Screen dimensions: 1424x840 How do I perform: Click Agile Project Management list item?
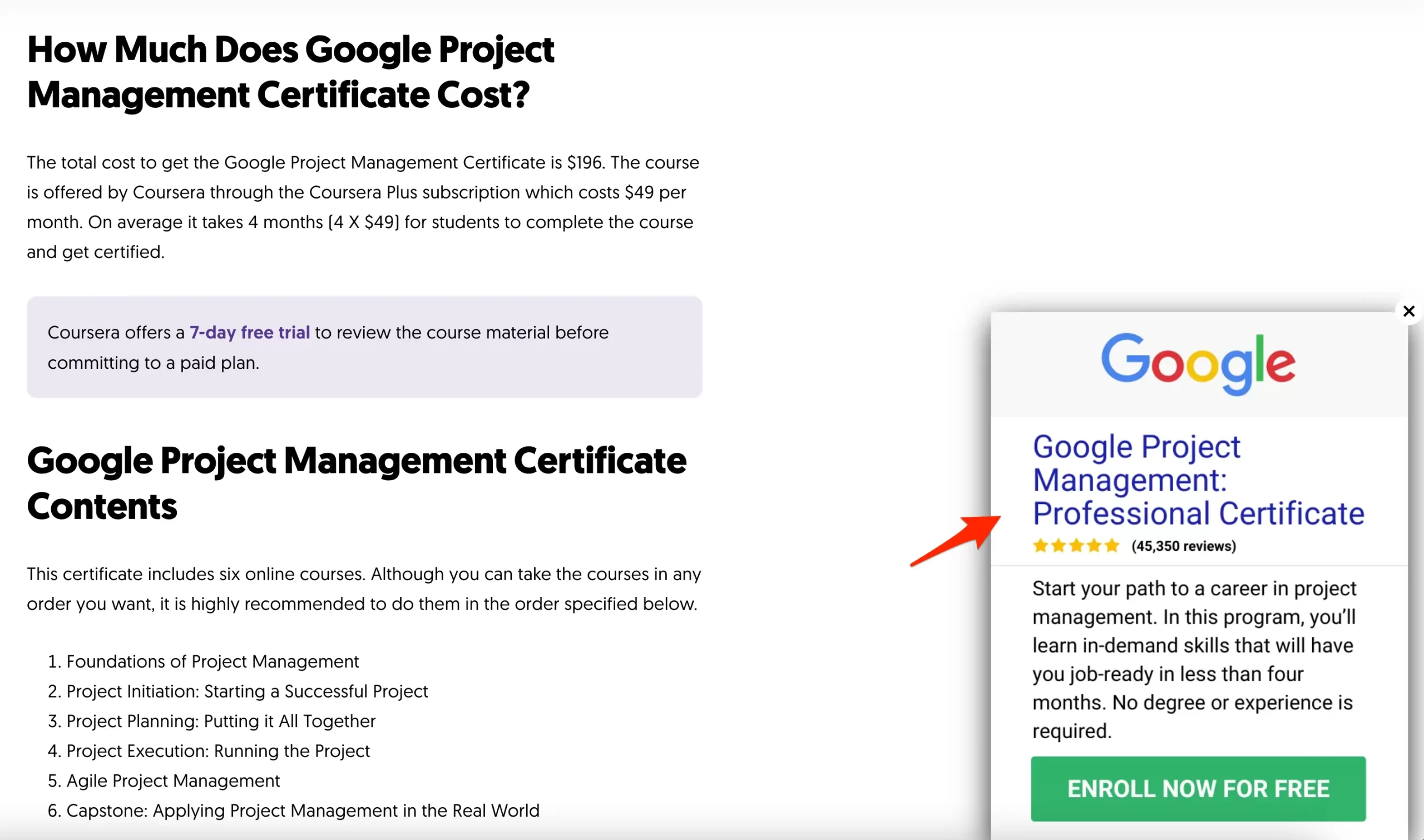tap(173, 780)
